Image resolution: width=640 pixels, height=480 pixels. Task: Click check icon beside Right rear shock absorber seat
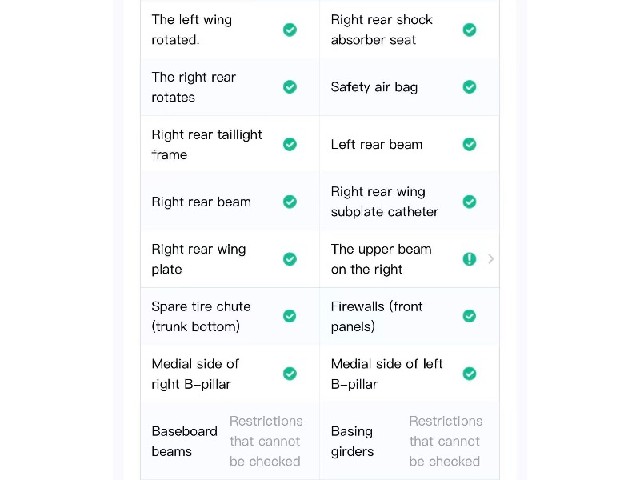(469, 30)
